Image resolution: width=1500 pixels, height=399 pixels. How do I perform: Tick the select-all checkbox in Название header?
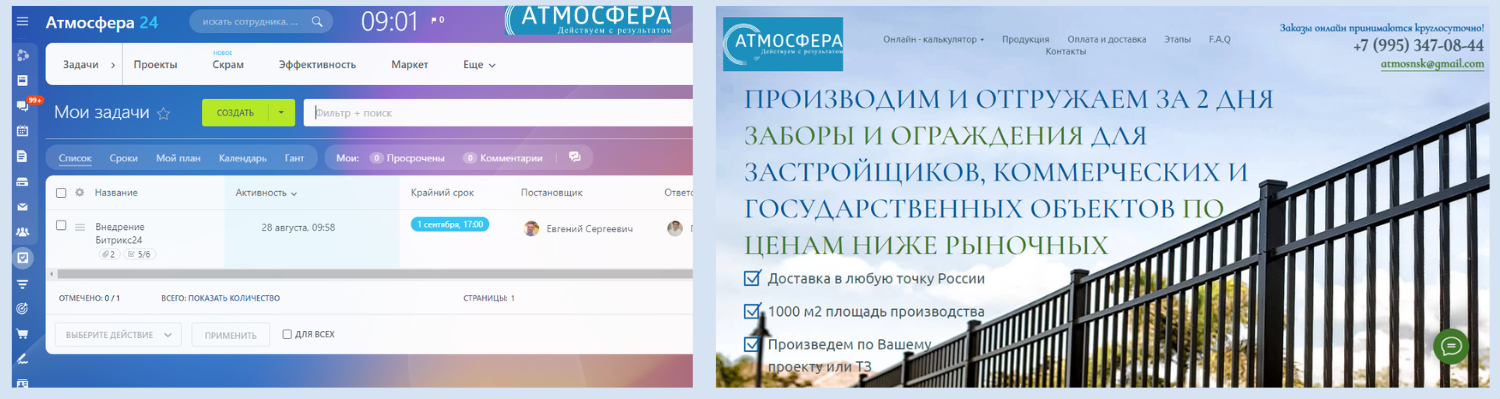click(61, 192)
